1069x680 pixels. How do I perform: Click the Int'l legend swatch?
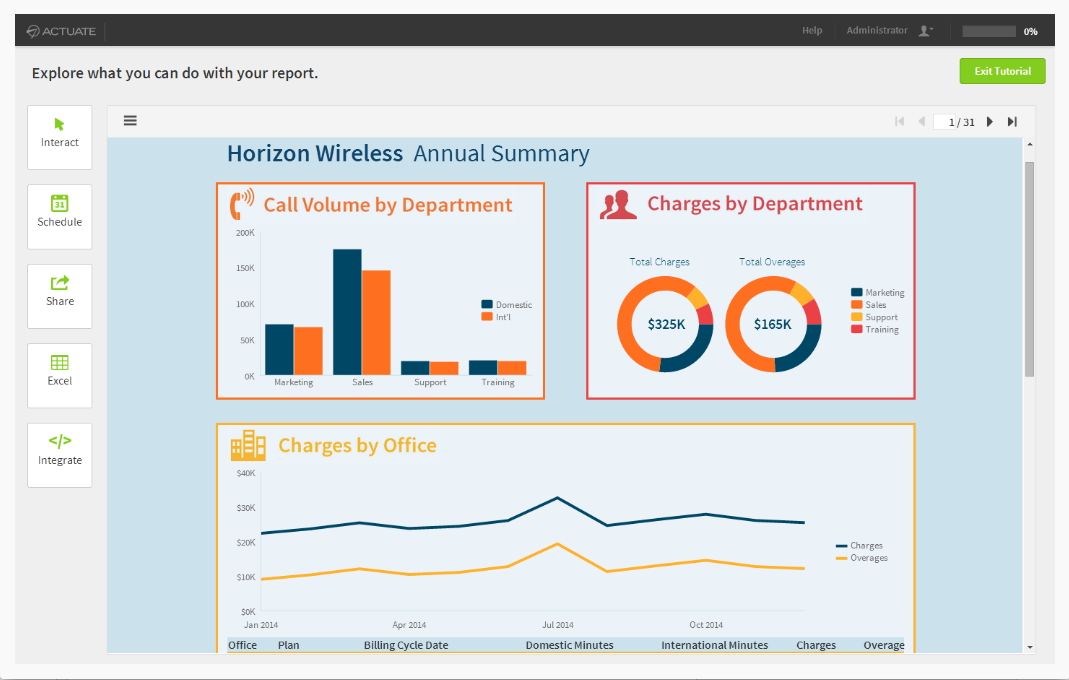point(487,316)
